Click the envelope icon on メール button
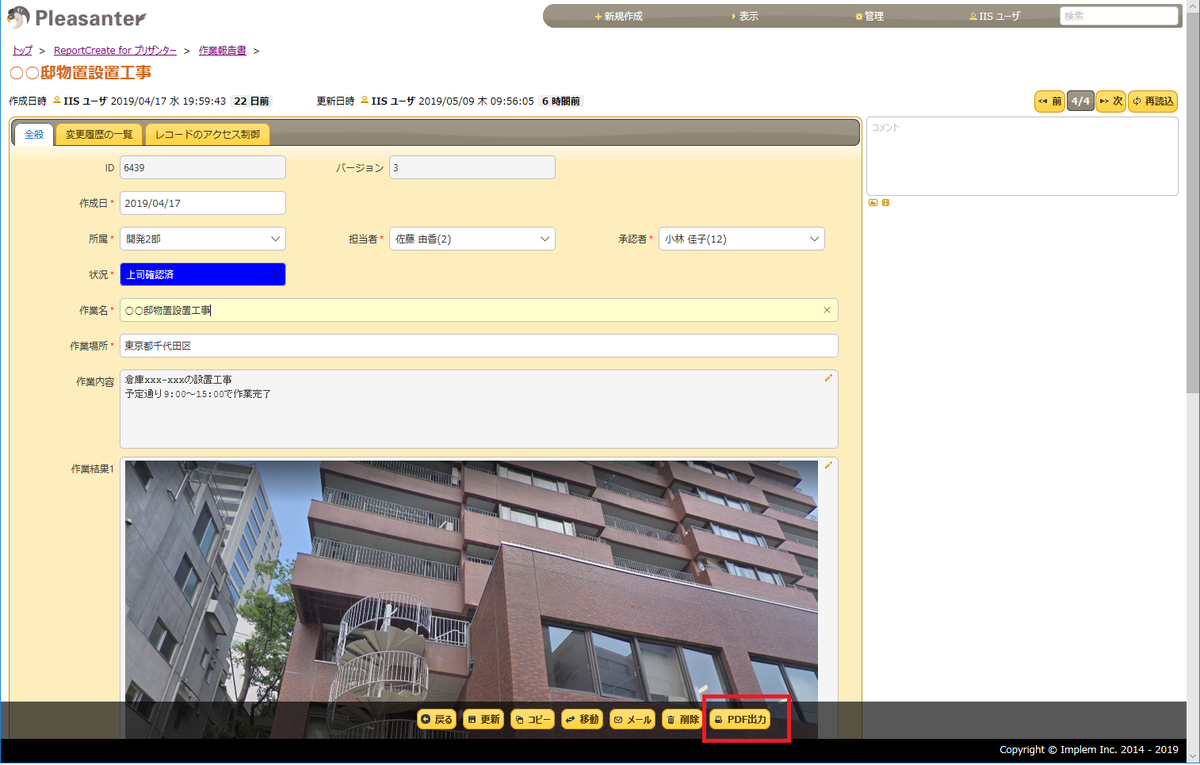 point(620,718)
